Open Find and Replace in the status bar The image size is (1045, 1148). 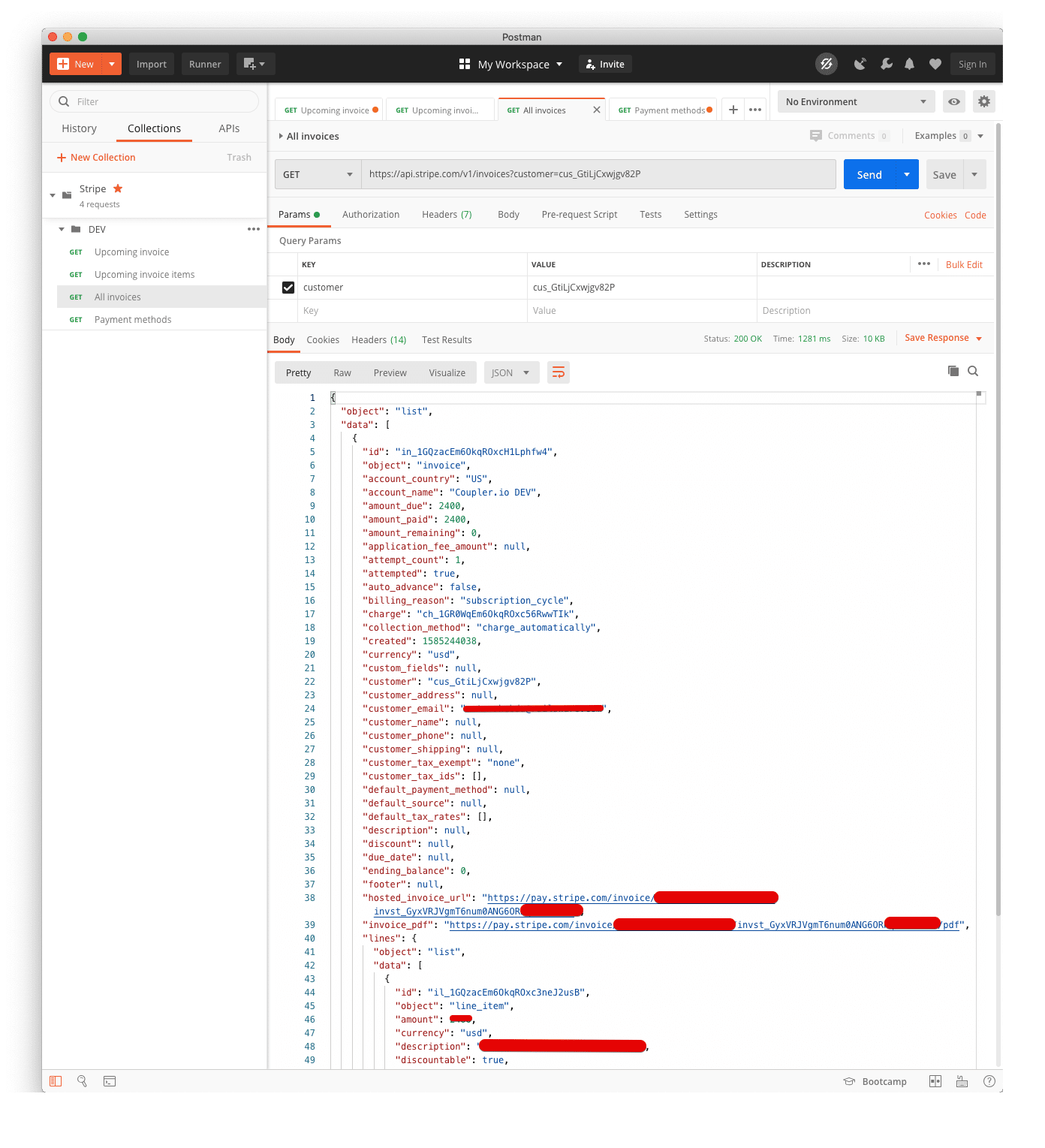coord(83,1081)
